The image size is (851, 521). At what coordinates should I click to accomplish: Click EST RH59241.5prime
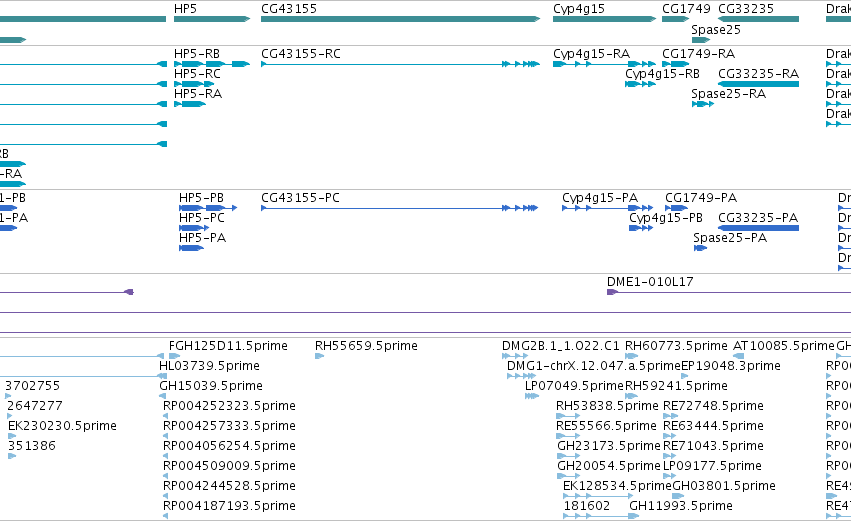pyautogui.click(x=676, y=386)
